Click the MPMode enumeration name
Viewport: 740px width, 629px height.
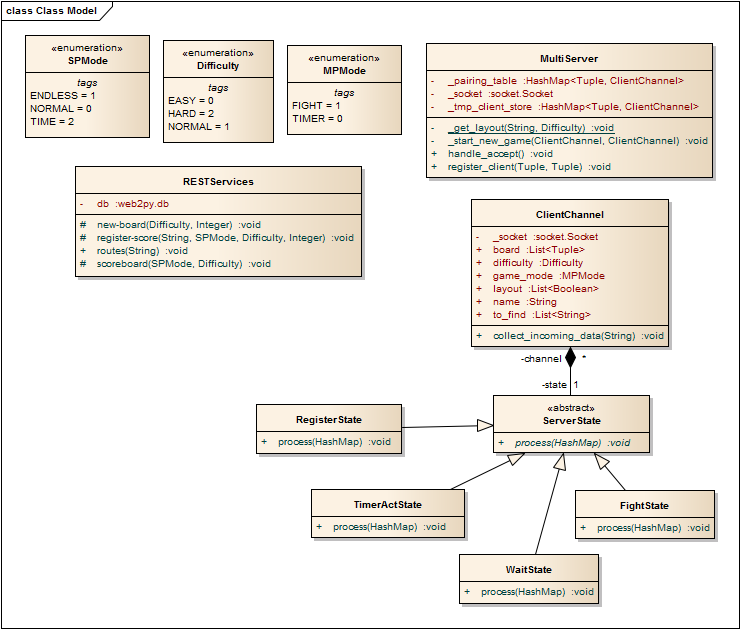tap(344, 71)
